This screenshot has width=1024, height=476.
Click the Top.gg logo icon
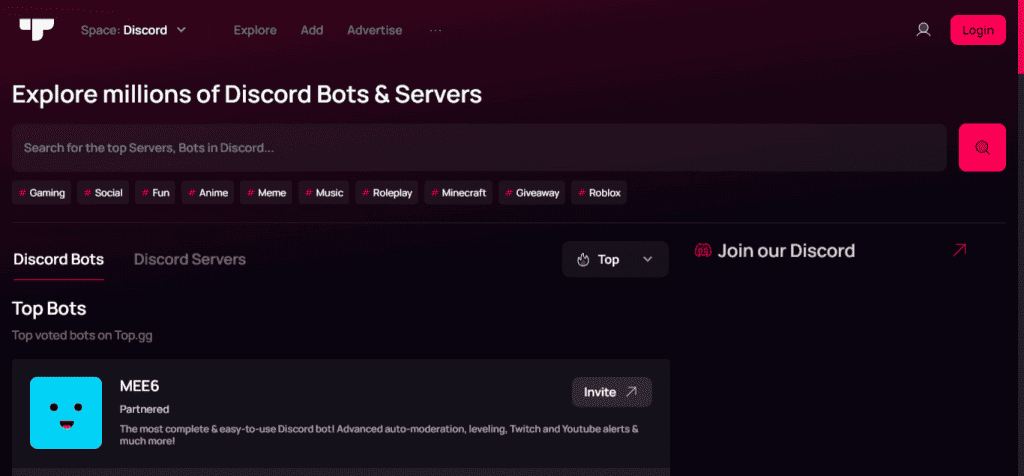pyautogui.click(x=36, y=29)
